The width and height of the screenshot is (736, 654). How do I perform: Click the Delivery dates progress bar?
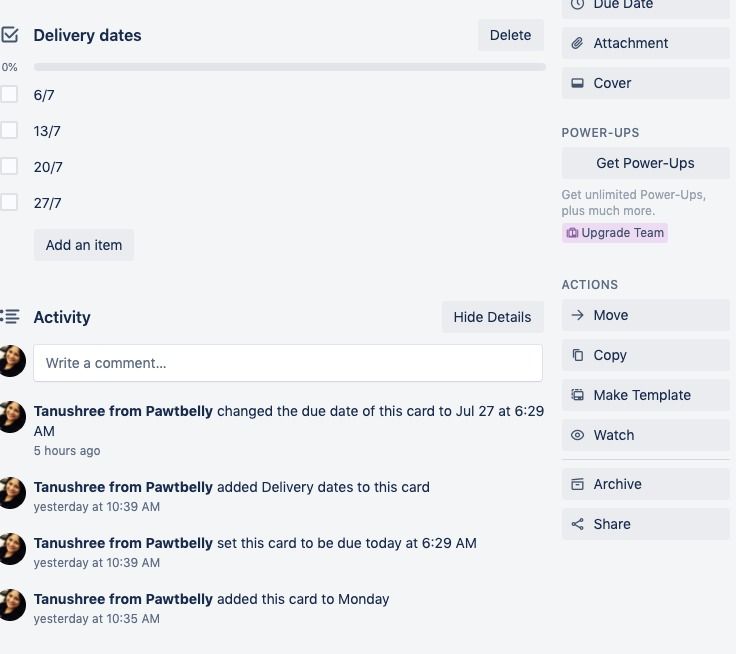(x=290, y=67)
